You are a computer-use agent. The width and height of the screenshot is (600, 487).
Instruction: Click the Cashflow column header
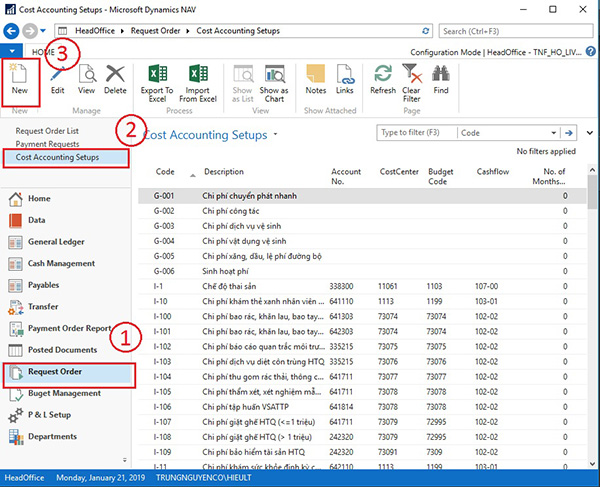pyautogui.click(x=493, y=172)
